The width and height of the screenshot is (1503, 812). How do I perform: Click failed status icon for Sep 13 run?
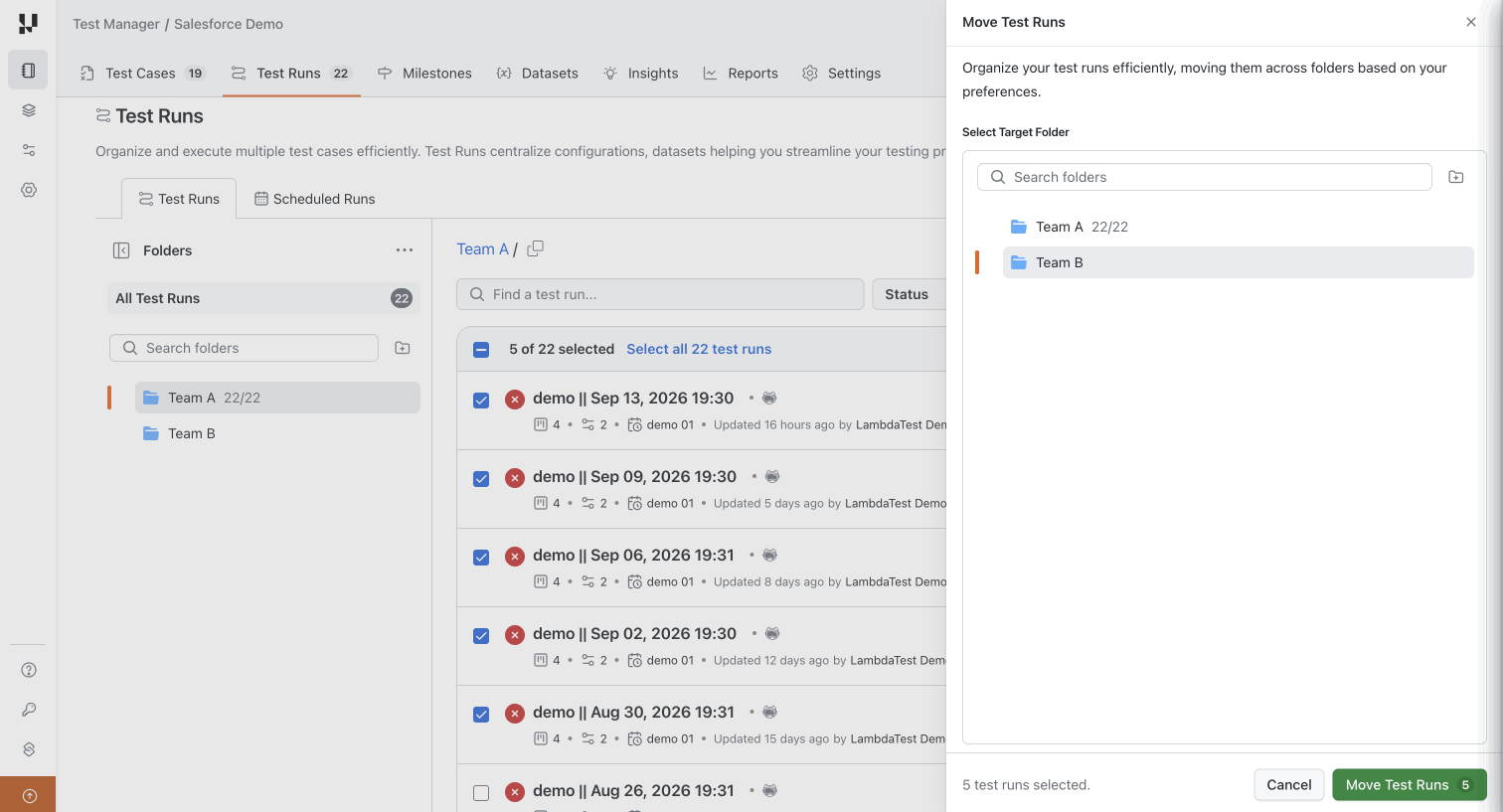pyautogui.click(x=514, y=399)
